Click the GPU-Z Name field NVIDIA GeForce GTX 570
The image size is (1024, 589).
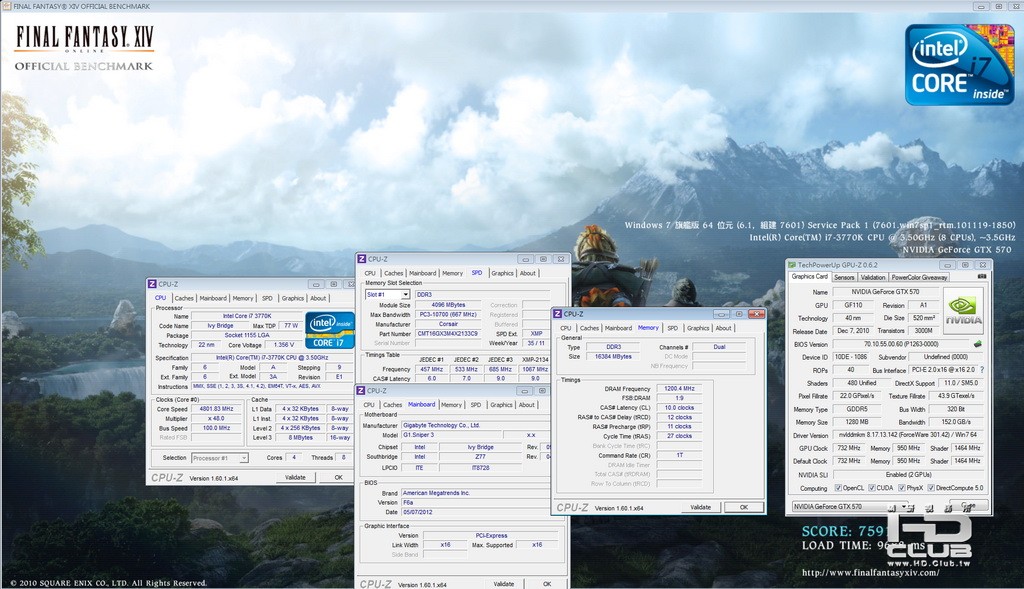click(x=885, y=292)
